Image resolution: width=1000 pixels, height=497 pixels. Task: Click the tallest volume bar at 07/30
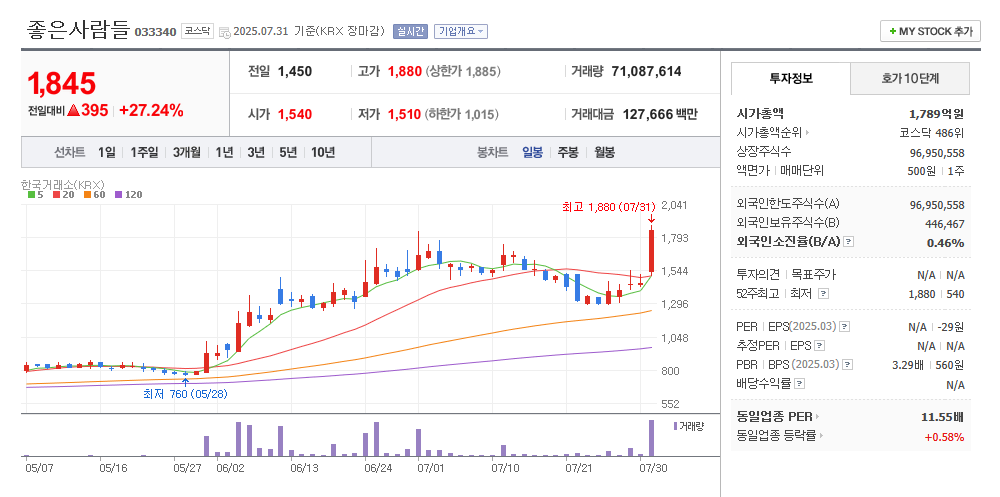[x=651, y=438]
